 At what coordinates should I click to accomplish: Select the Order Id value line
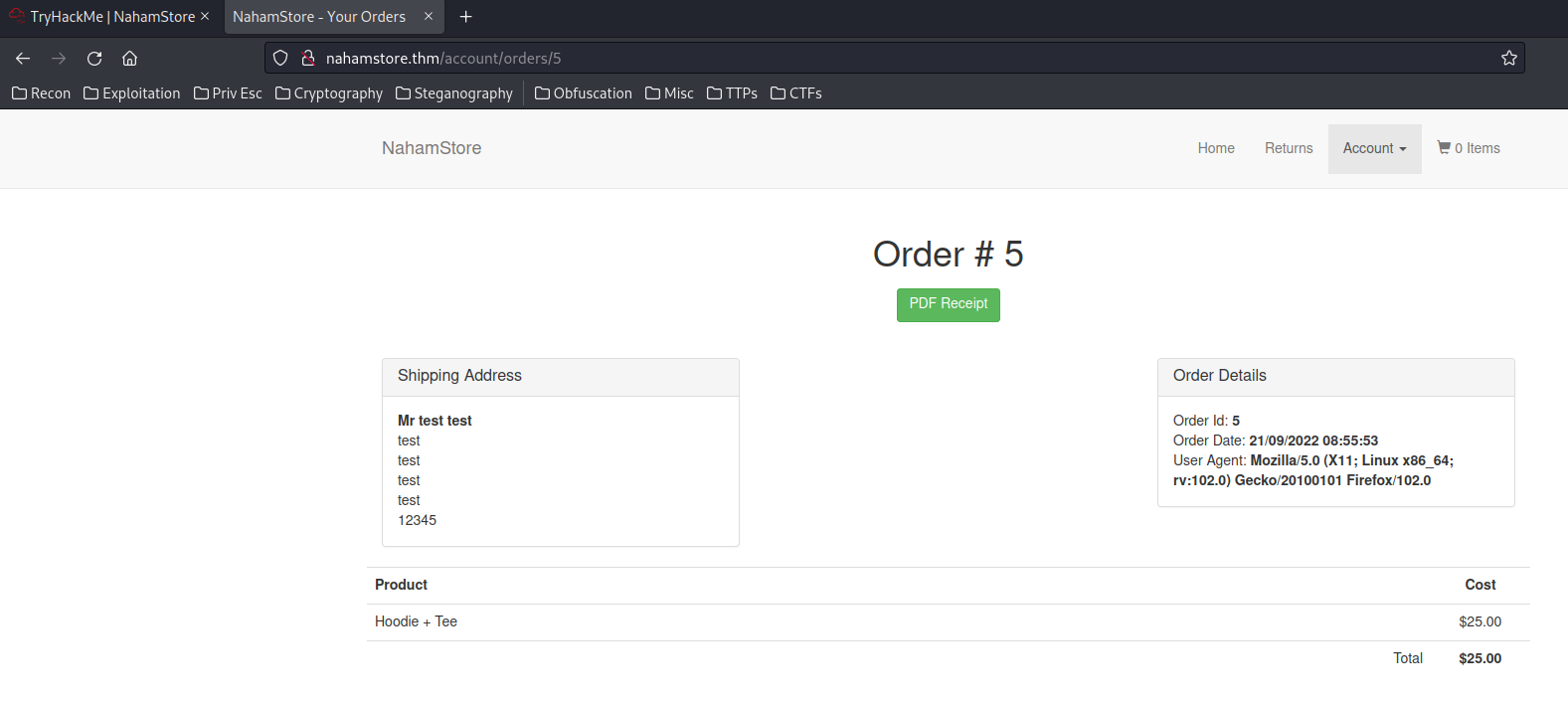point(1206,421)
